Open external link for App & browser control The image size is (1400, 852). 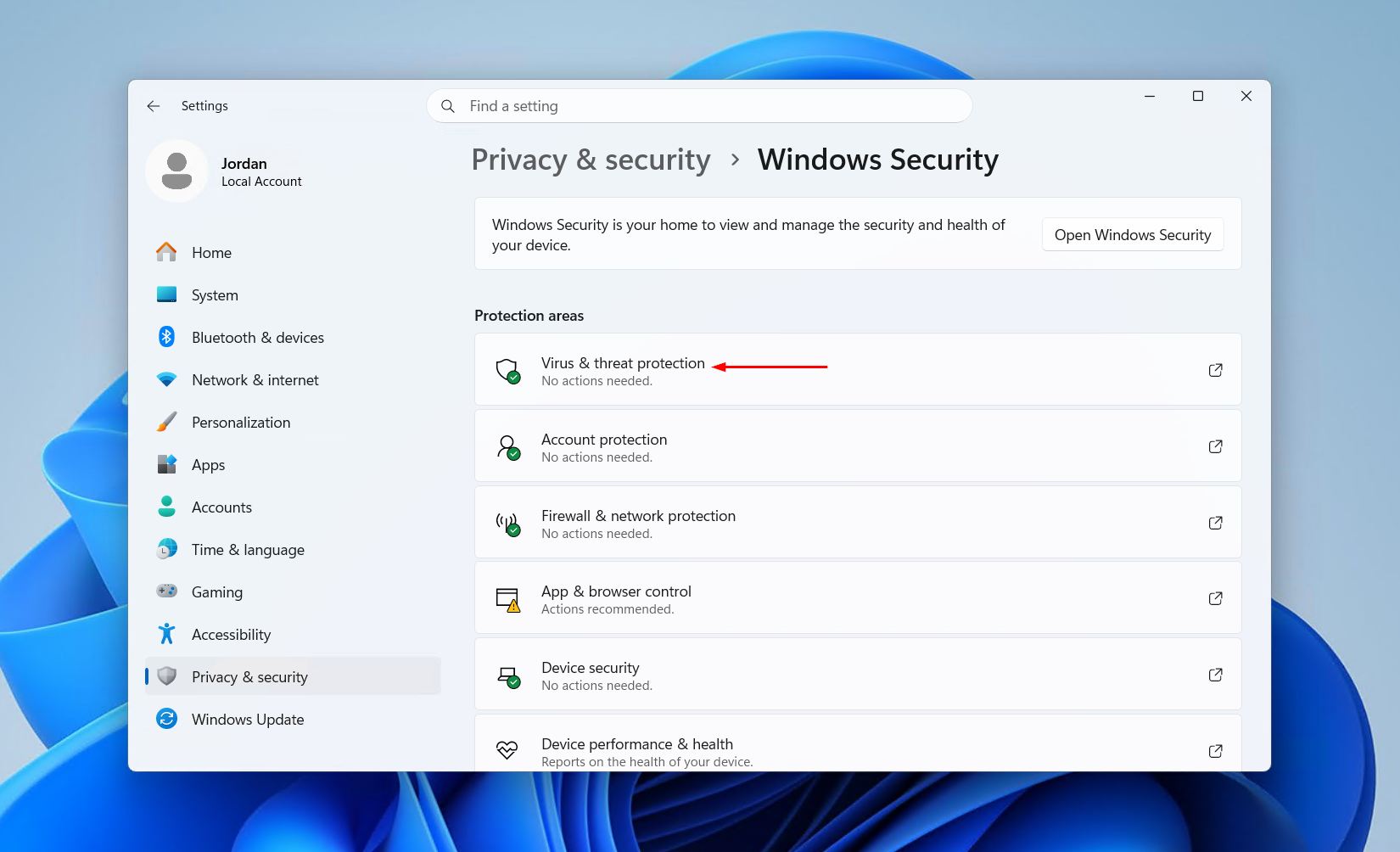pos(1215,598)
